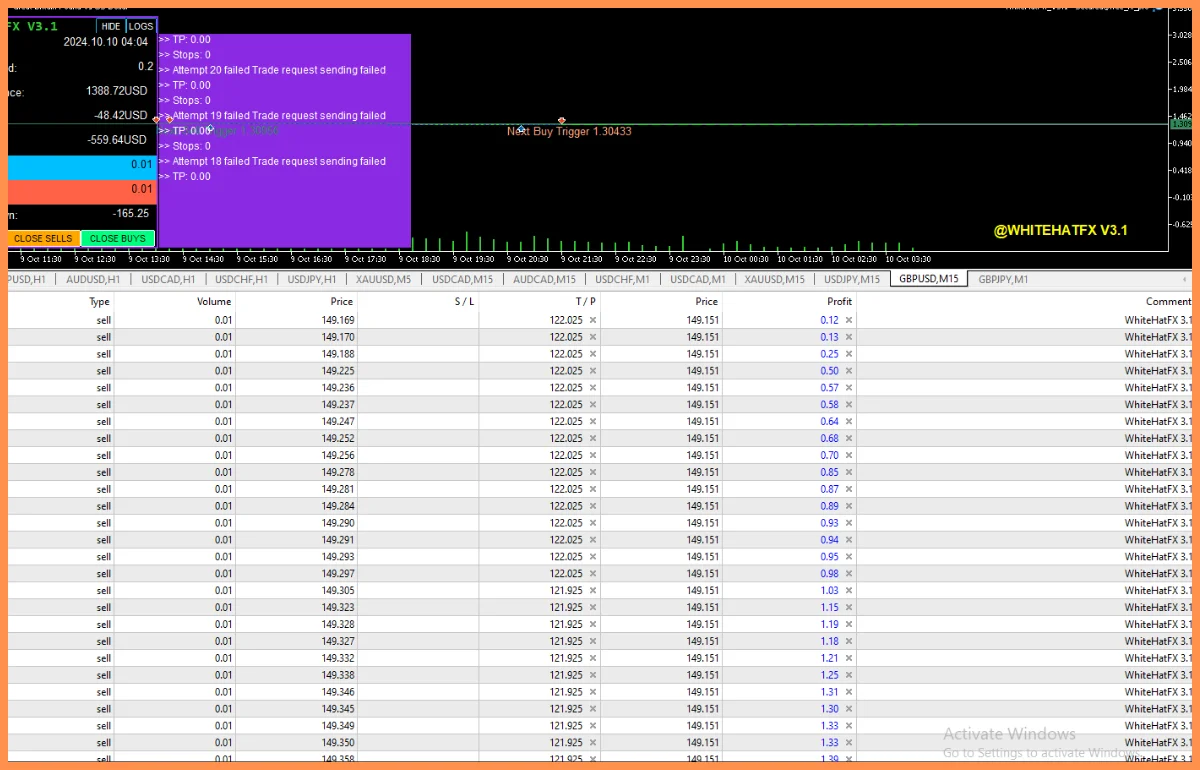The height and width of the screenshot is (770, 1200).
Task: Remove take profit on the 149.237 sell row
Action: [592, 404]
